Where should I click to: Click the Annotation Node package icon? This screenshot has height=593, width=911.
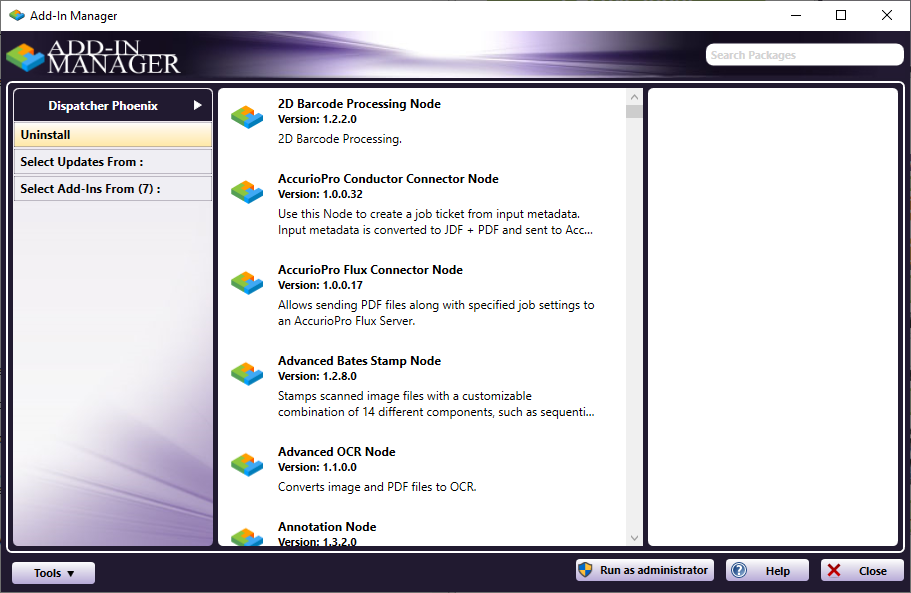(247, 537)
